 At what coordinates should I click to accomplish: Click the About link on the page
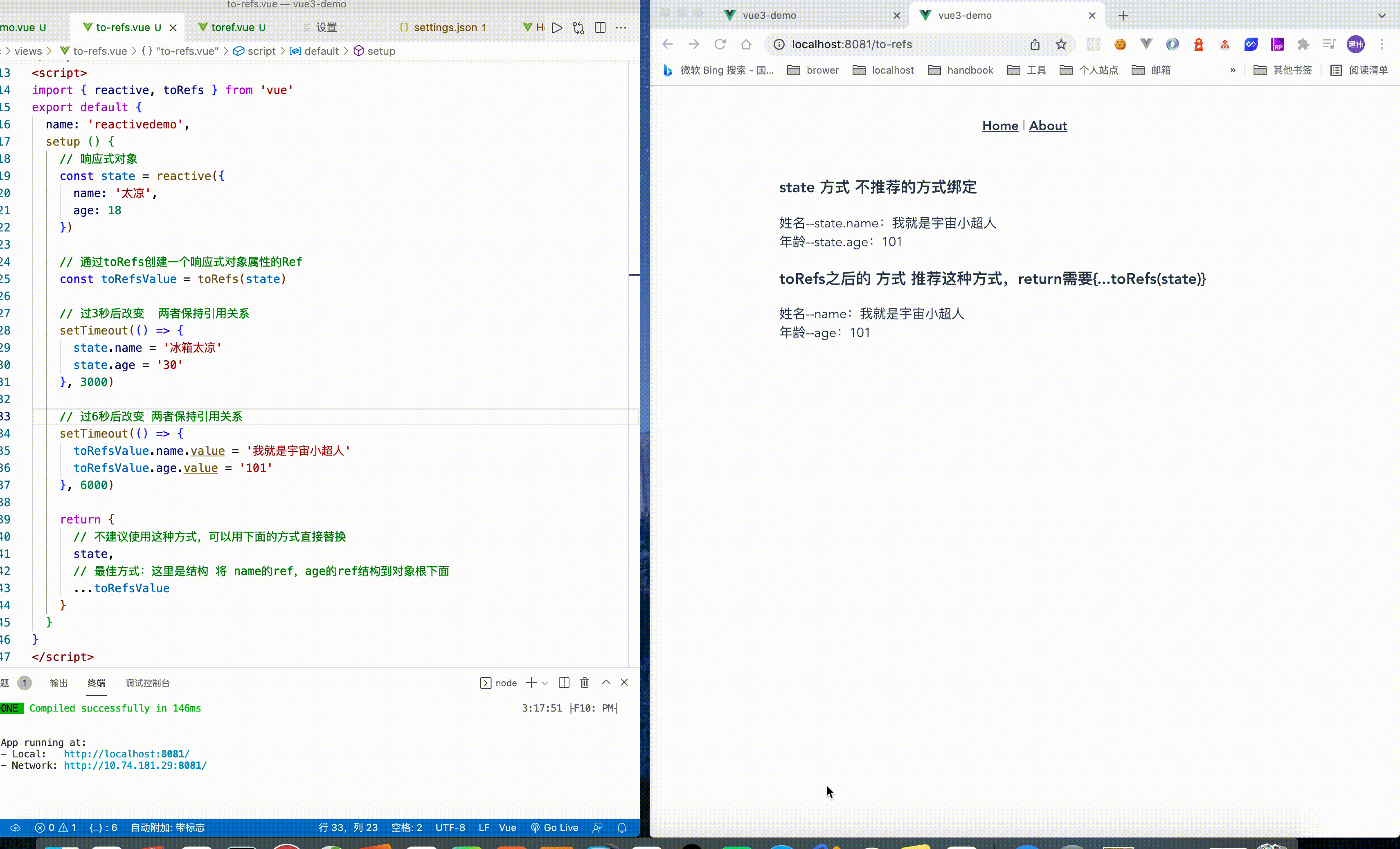(1048, 126)
